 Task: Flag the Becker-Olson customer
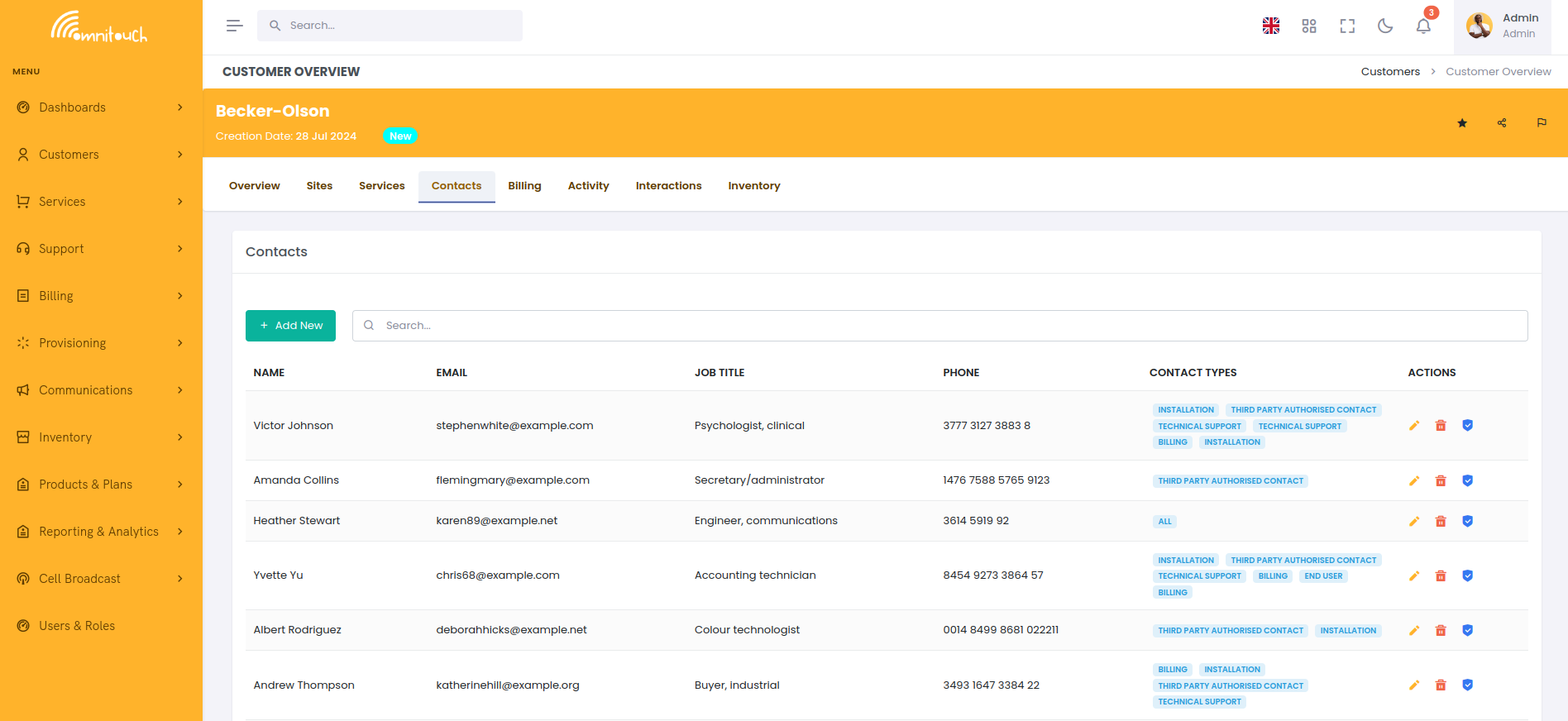pos(1542,123)
